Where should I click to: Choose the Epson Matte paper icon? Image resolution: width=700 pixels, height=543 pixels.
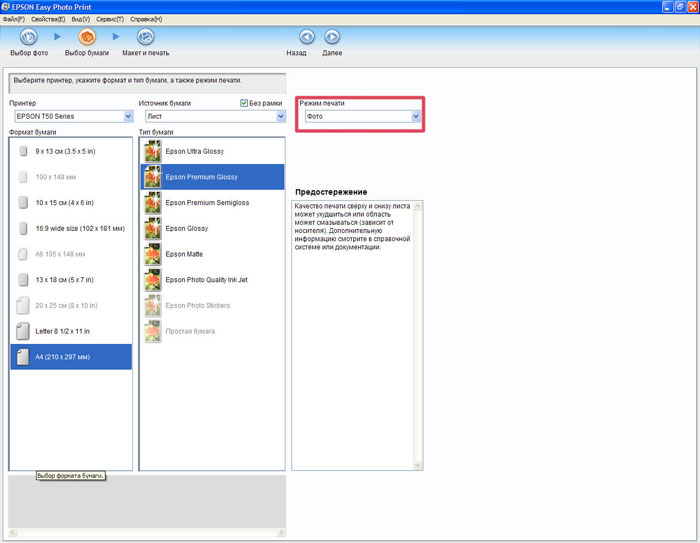click(153, 254)
